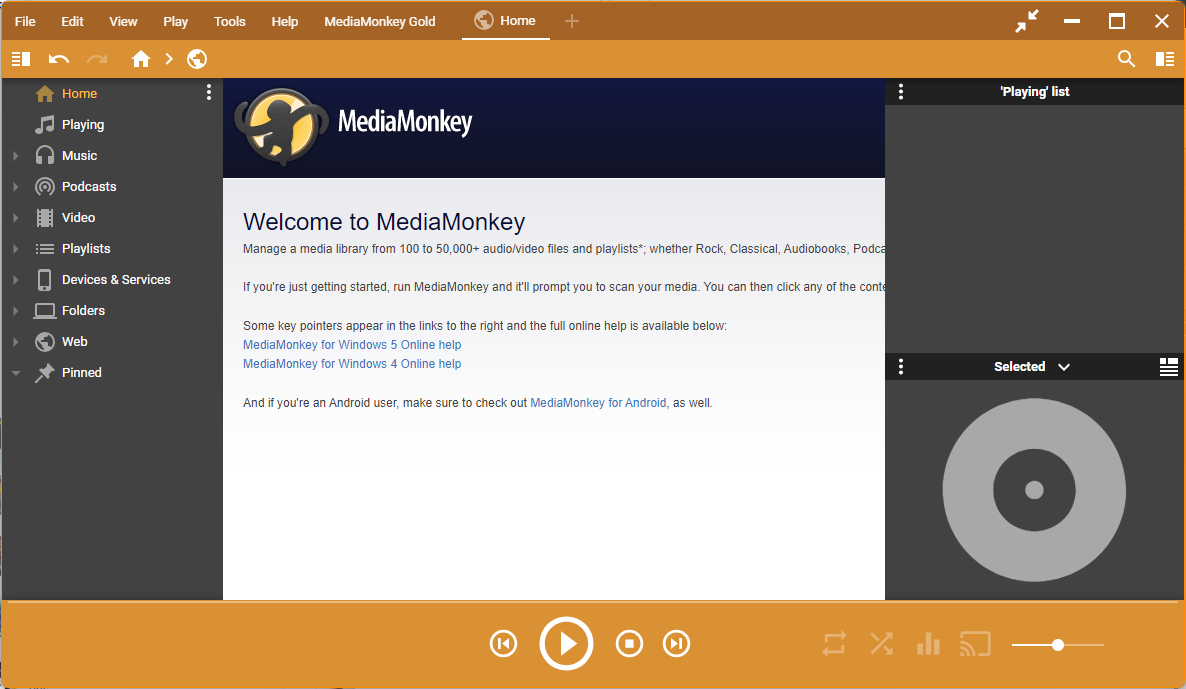Toggle repeat playback mode

pos(834,643)
